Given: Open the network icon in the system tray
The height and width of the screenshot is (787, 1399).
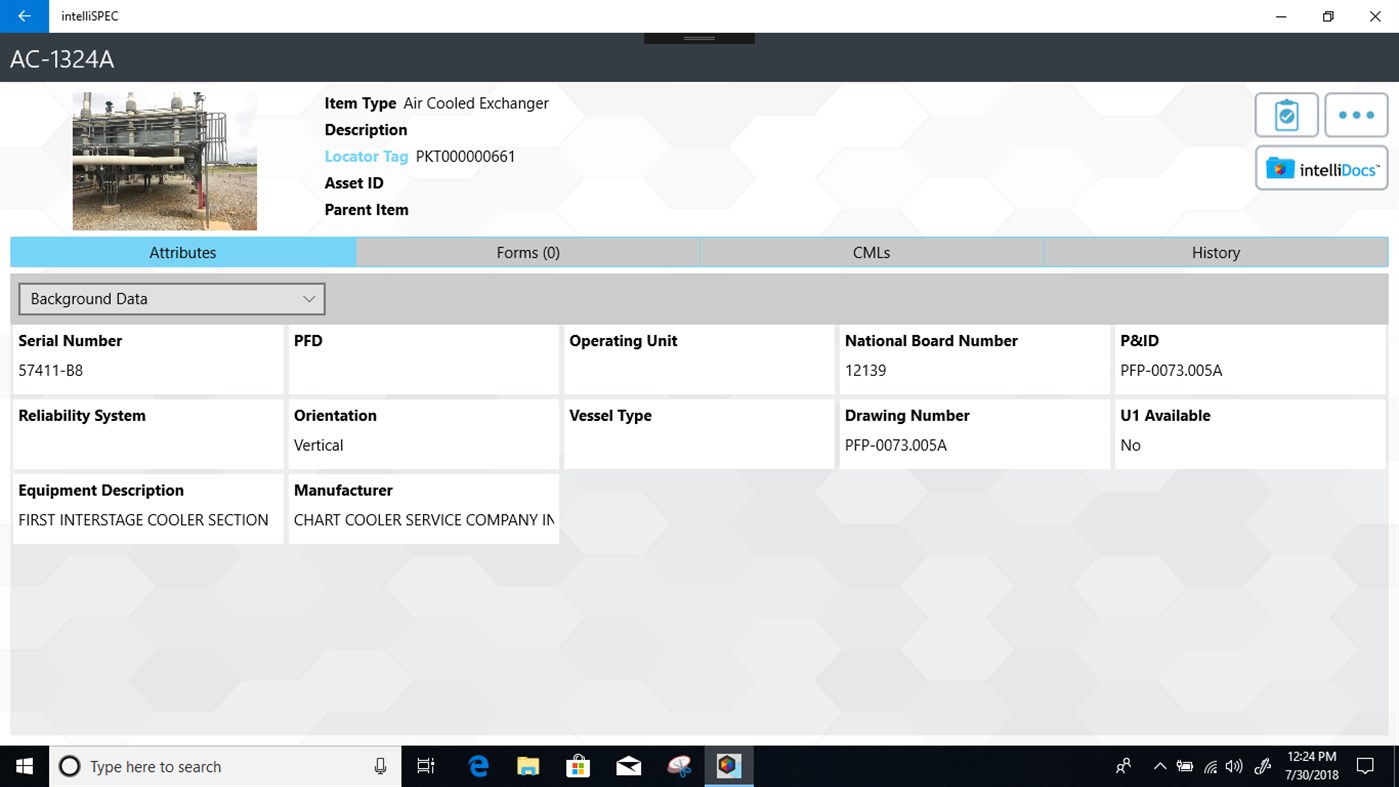Looking at the screenshot, I should coord(1208,766).
